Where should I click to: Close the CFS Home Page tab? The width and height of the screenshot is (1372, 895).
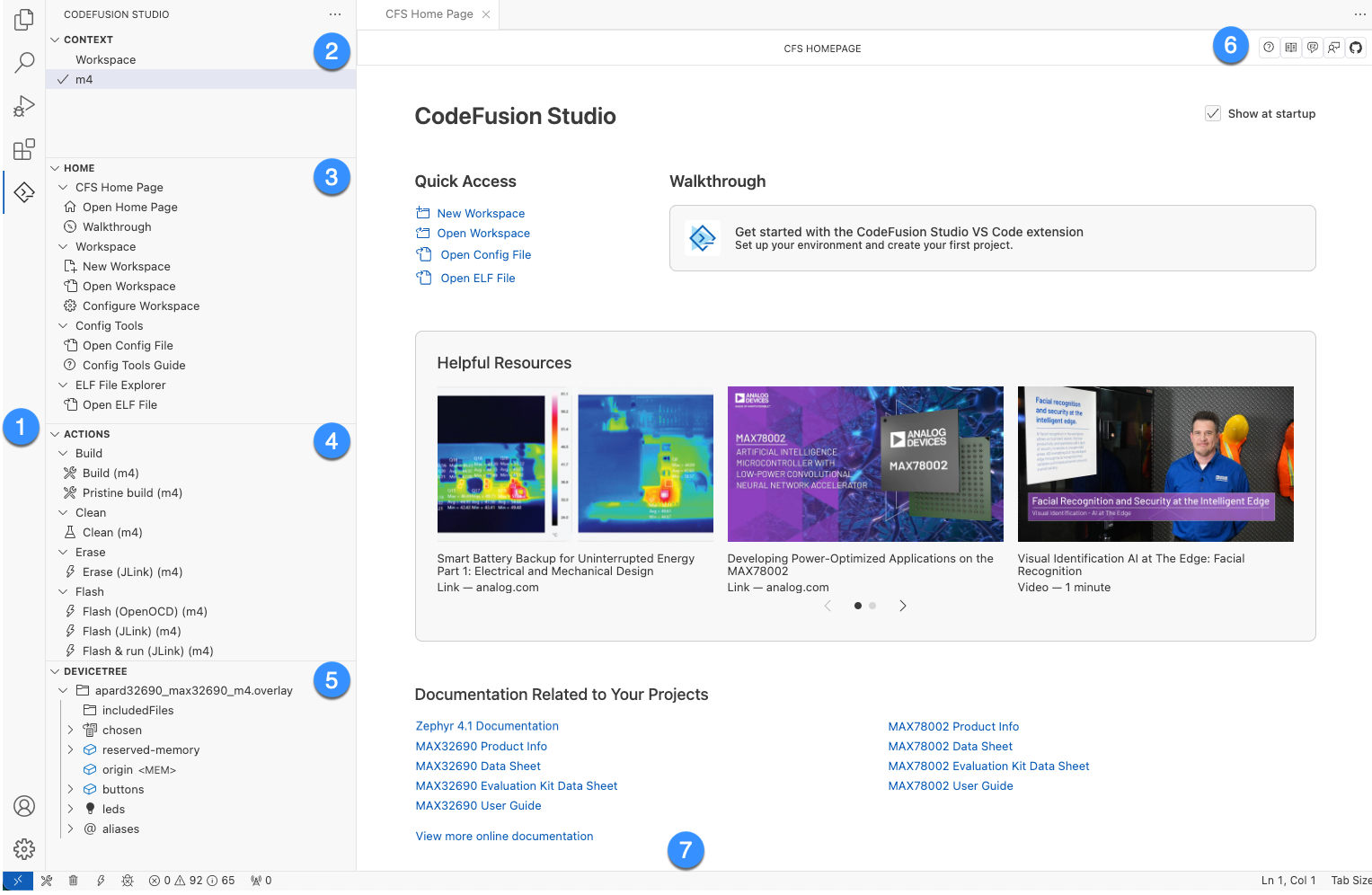point(486,14)
